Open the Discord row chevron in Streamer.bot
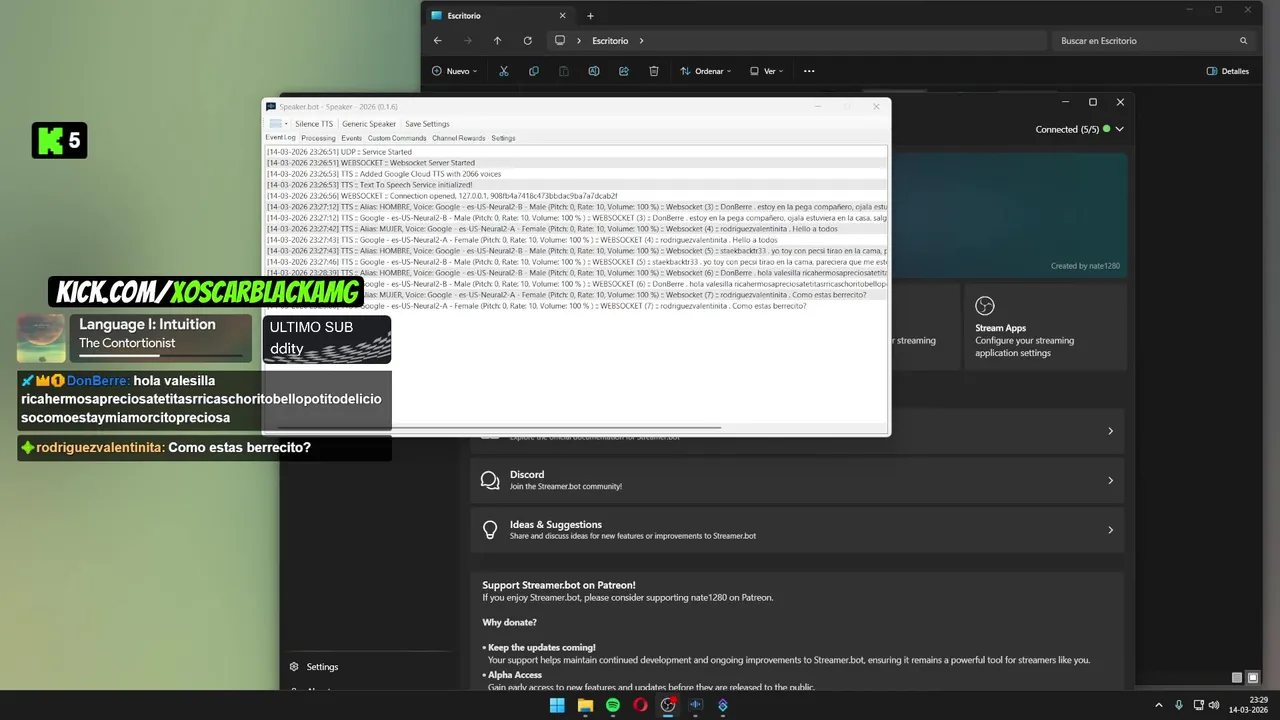This screenshot has width=1280, height=720. (x=1110, y=480)
